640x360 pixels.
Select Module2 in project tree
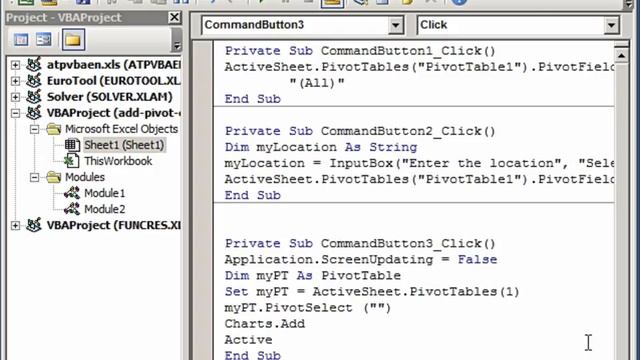pos(104,209)
